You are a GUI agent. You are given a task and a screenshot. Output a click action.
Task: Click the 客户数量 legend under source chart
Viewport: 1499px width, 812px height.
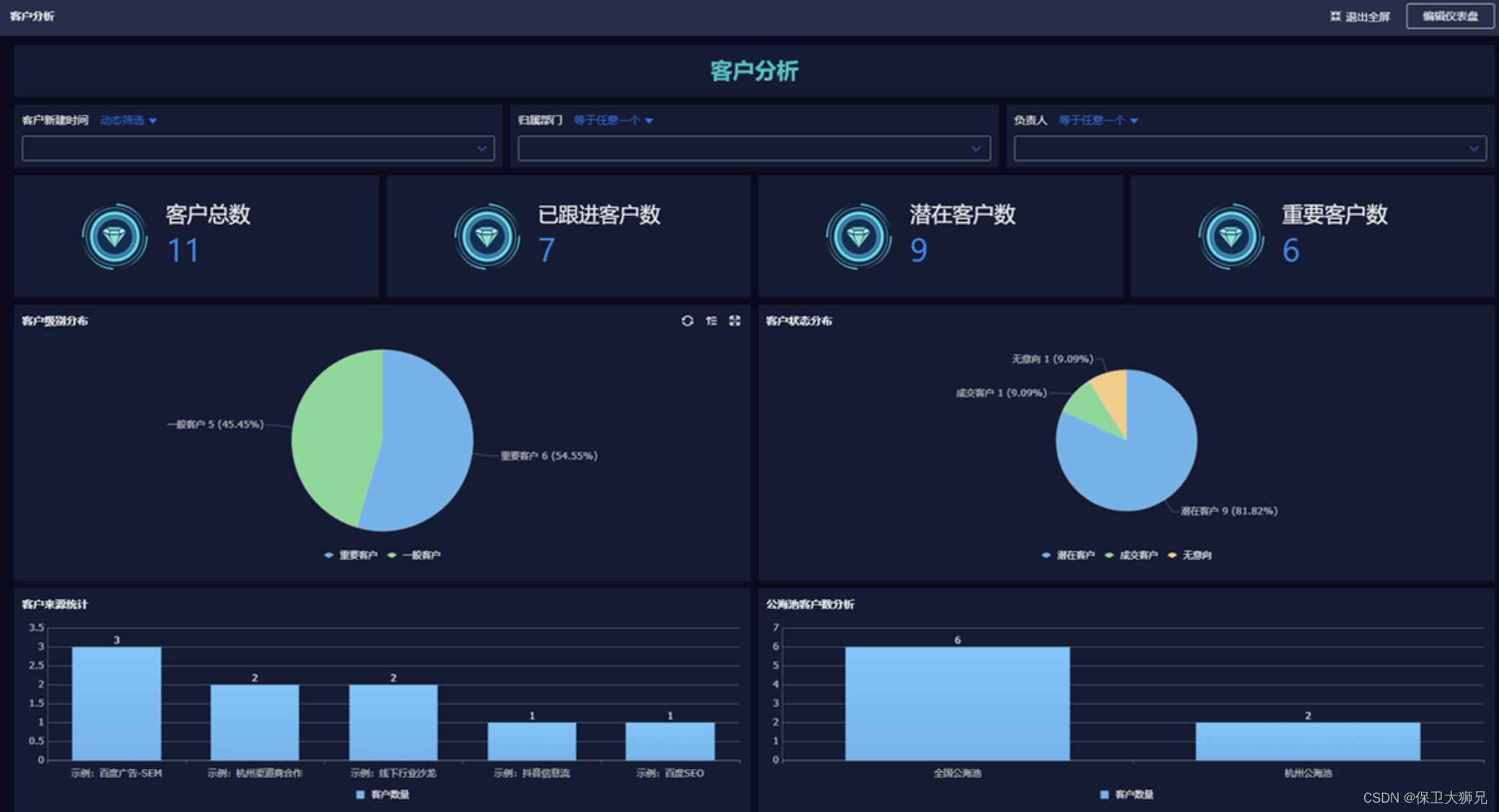coord(383,794)
